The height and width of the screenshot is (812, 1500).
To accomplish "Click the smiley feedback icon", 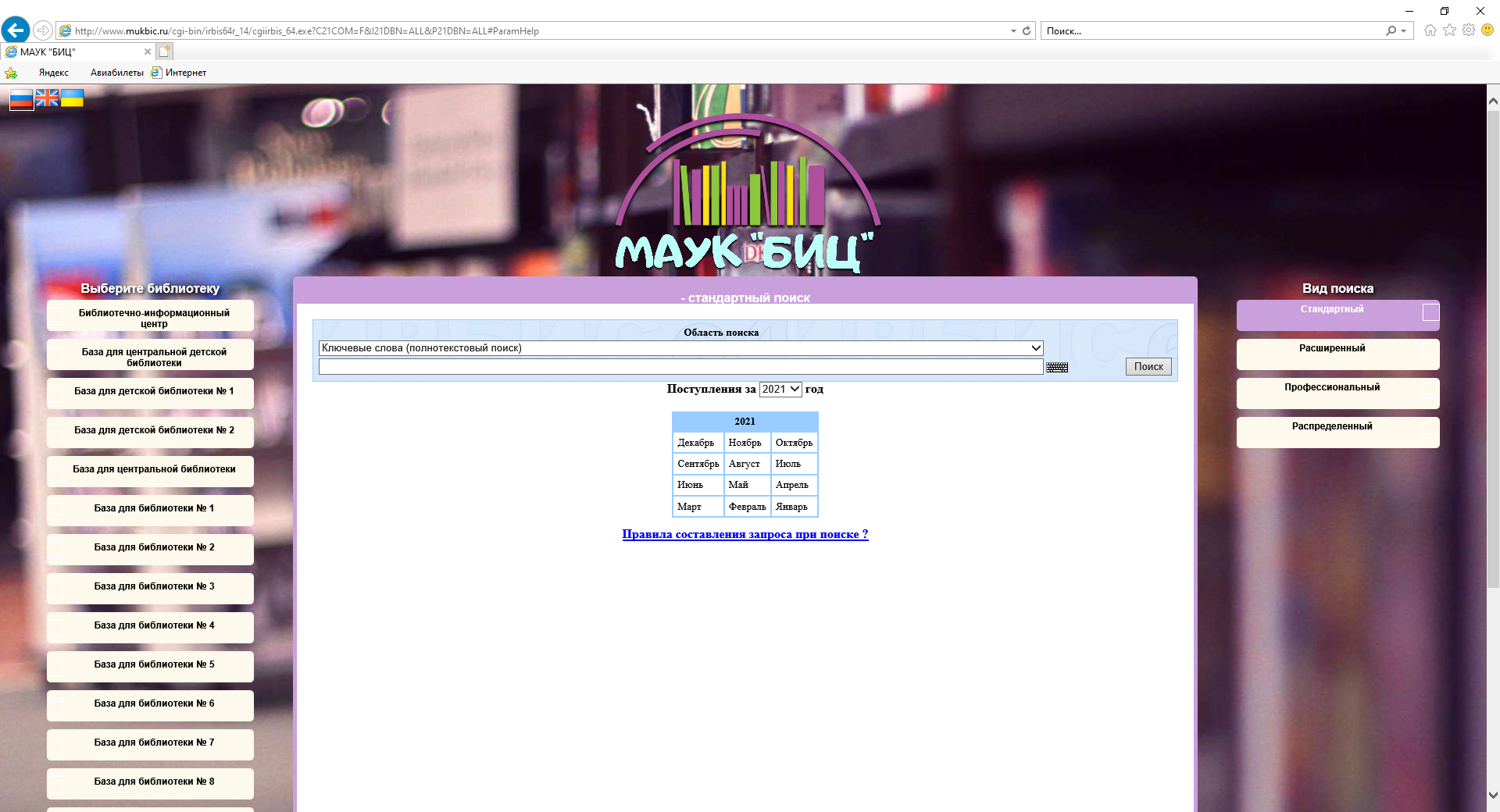I will pos(1487,30).
